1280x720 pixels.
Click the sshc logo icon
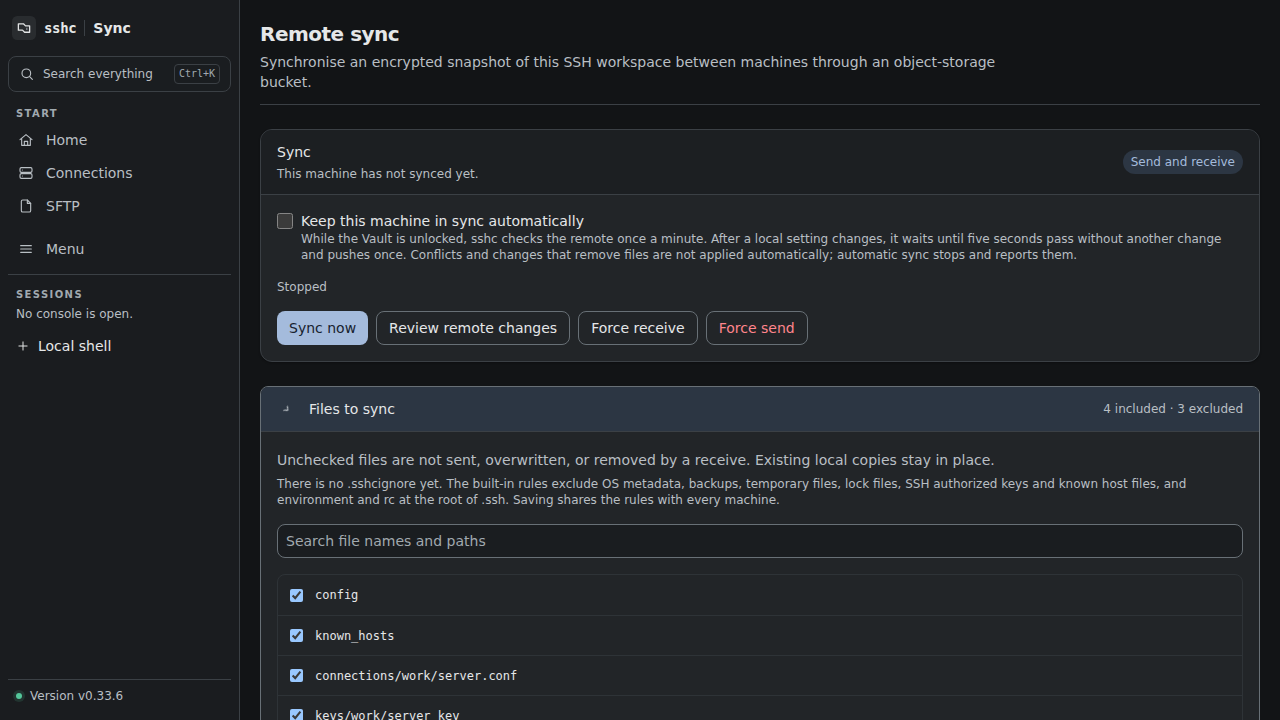click(x=24, y=28)
